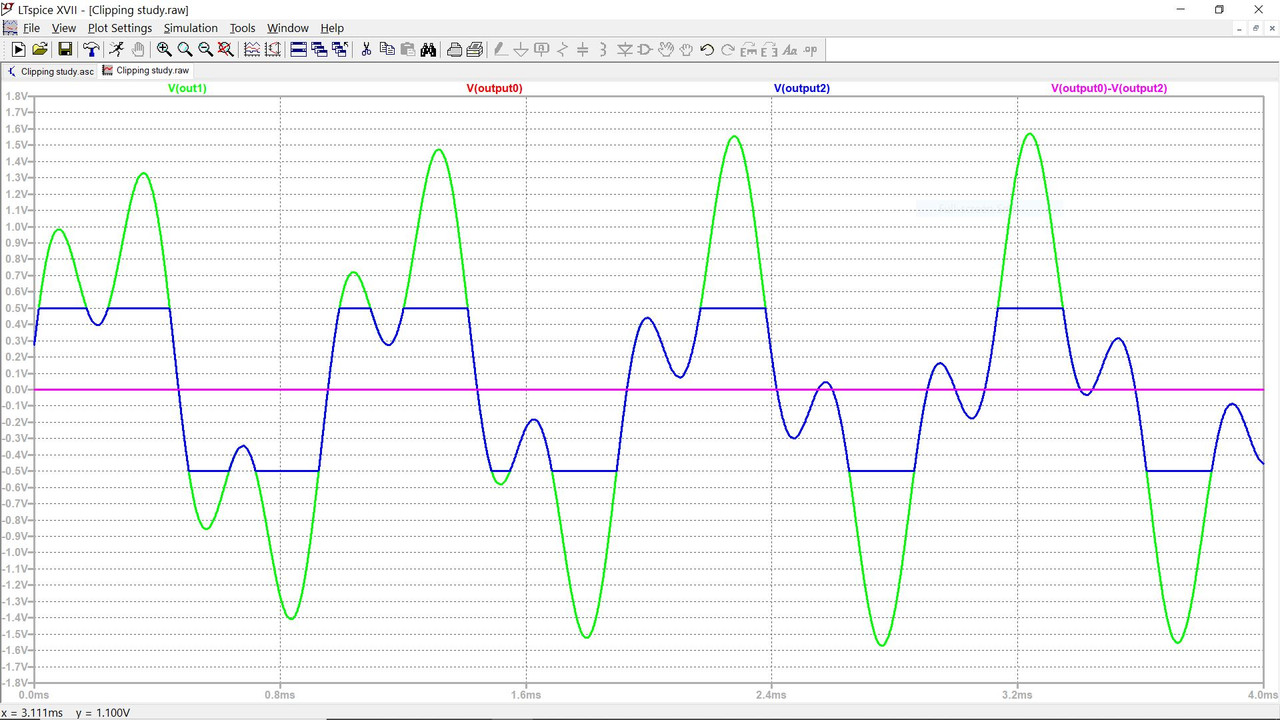Select the wire drawing tool
The width and height of the screenshot is (1280, 720).
pos(498,49)
